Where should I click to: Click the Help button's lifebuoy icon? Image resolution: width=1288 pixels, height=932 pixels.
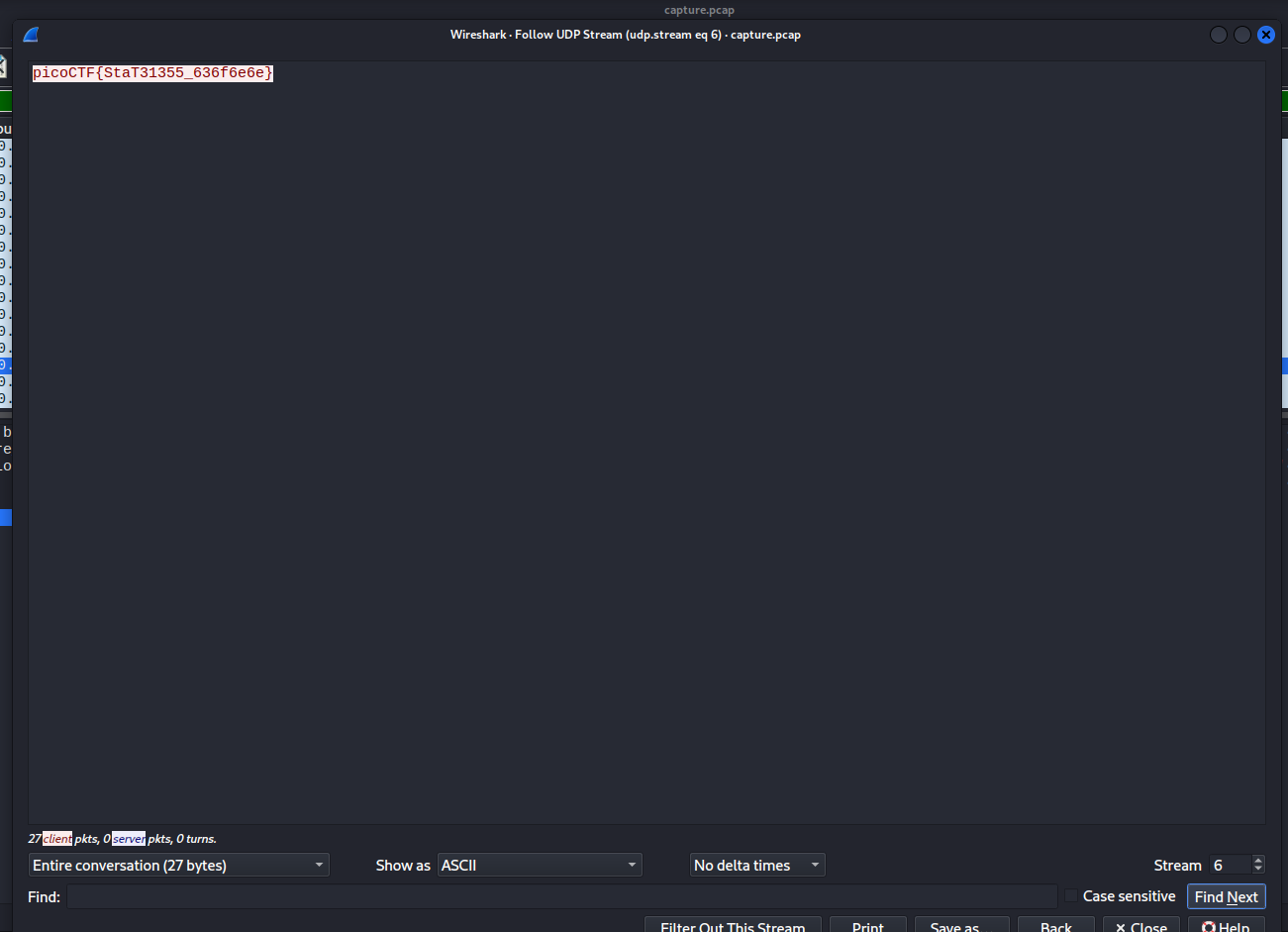[x=1208, y=927]
